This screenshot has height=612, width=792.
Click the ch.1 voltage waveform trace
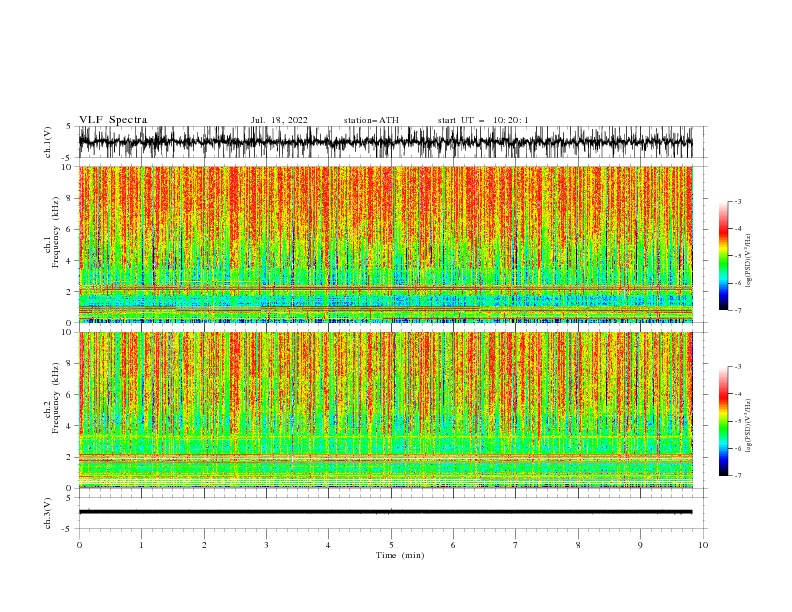pos(385,142)
